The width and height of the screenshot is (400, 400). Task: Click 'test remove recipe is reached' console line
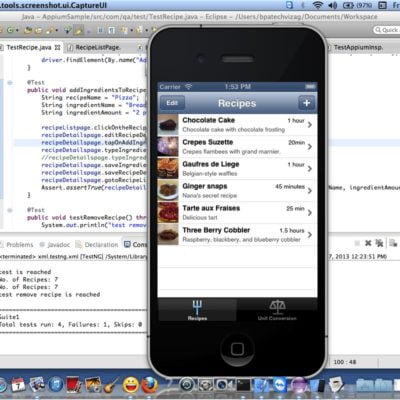pos(50,295)
